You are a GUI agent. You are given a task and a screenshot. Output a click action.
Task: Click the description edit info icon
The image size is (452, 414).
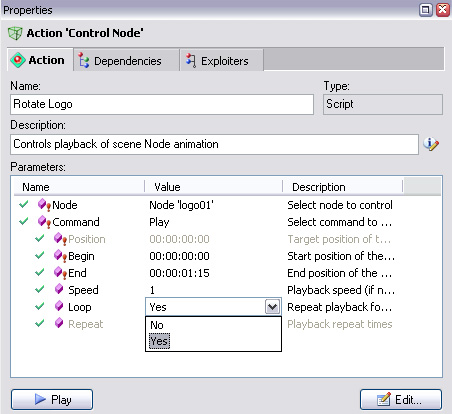tap(431, 144)
